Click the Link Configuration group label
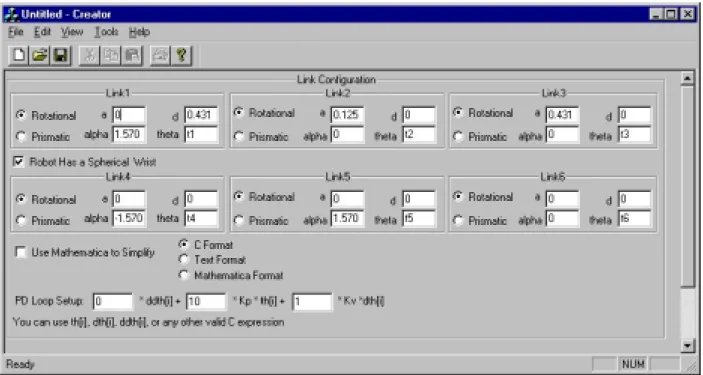The width and height of the screenshot is (703, 375). (x=336, y=80)
